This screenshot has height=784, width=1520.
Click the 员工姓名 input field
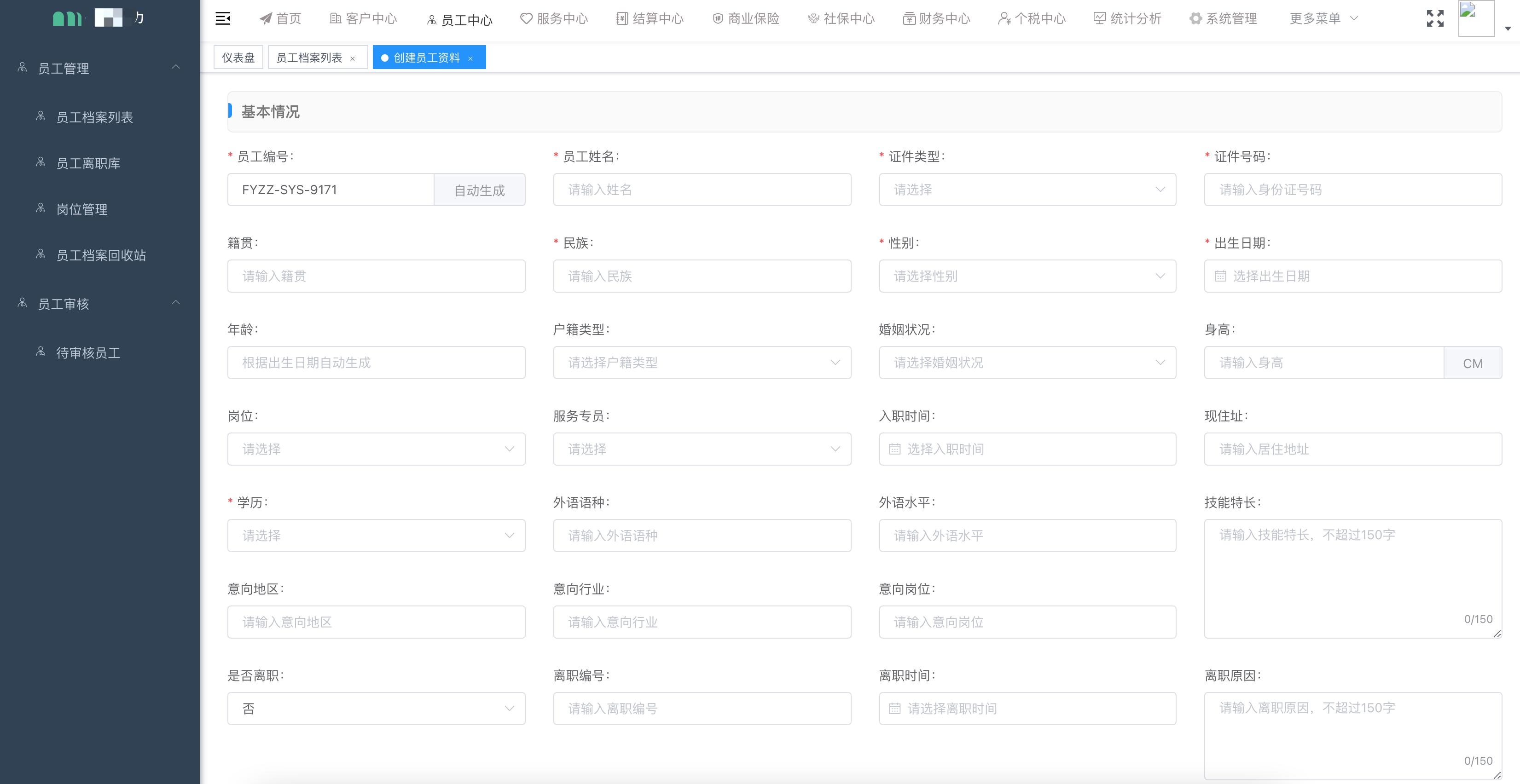pos(702,190)
